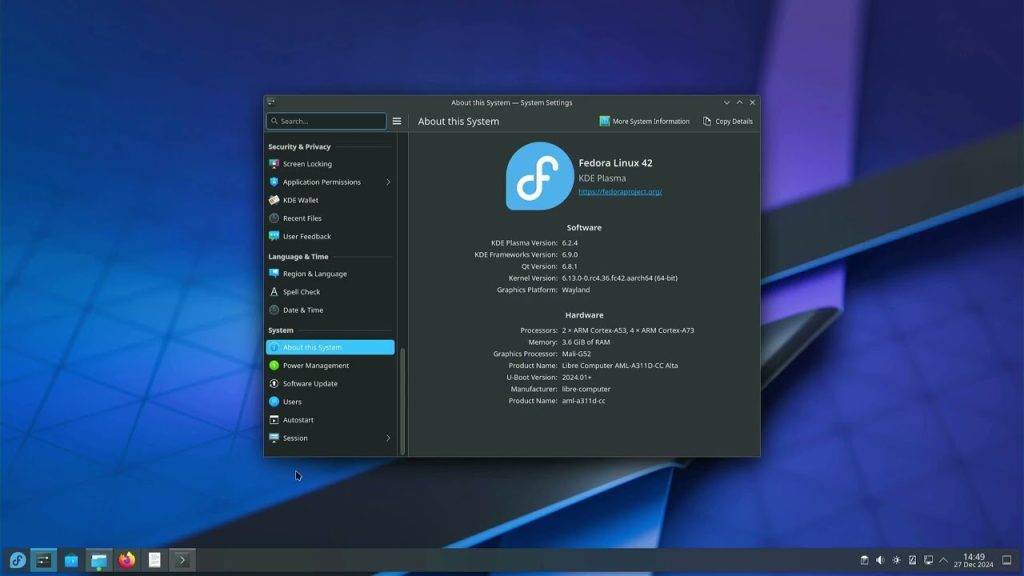Open the text editor taskbar icon
The width and height of the screenshot is (1024, 576).
[x=154, y=560]
